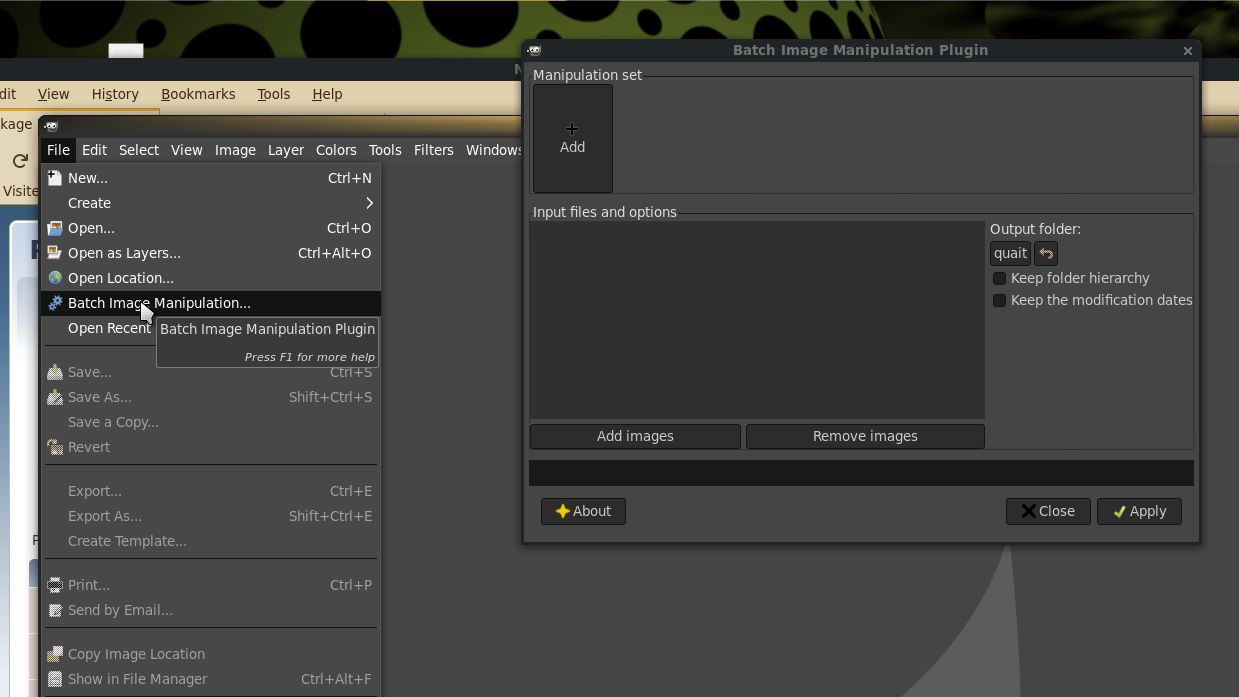
Task: Click the New document icon in File menu
Action: click(x=55, y=178)
